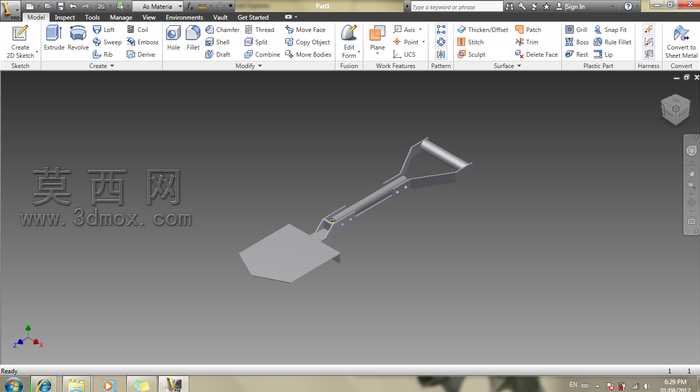
Task: Click the Combine tool
Action: click(x=262, y=54)
